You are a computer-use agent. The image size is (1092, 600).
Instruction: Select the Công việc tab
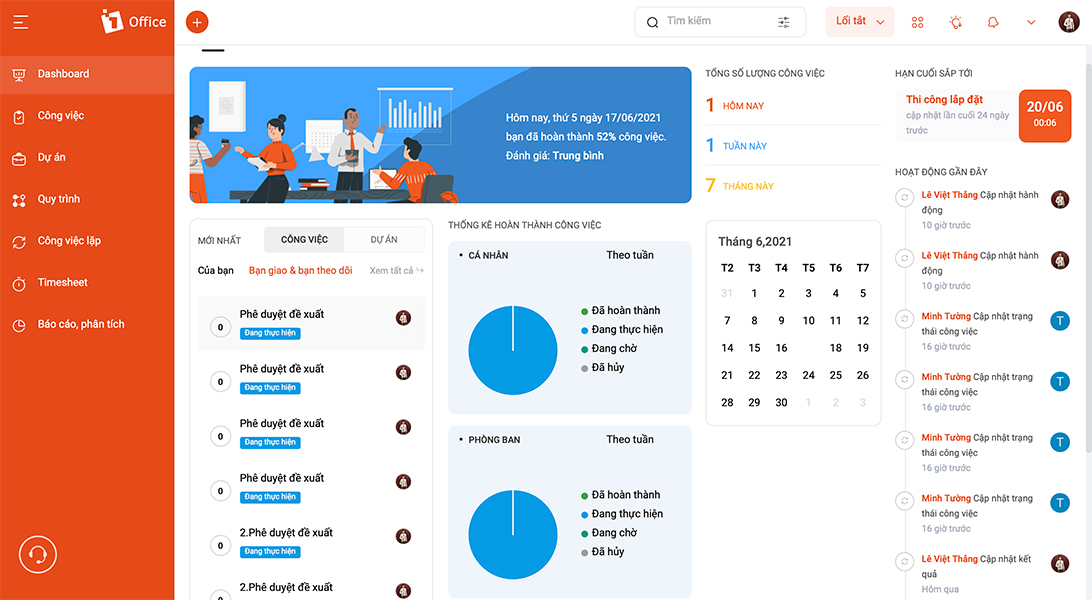[304, 239]
